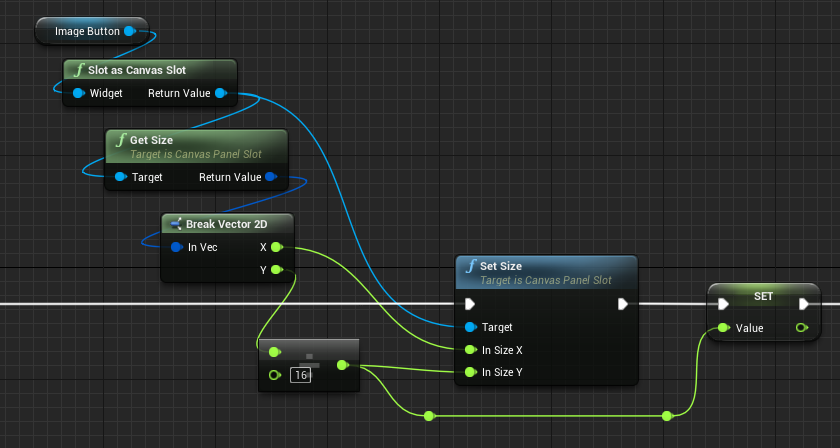Screen dimensions: 840x448
Task: Click the SET node execution output pin
Action: (x=804, y=304)
